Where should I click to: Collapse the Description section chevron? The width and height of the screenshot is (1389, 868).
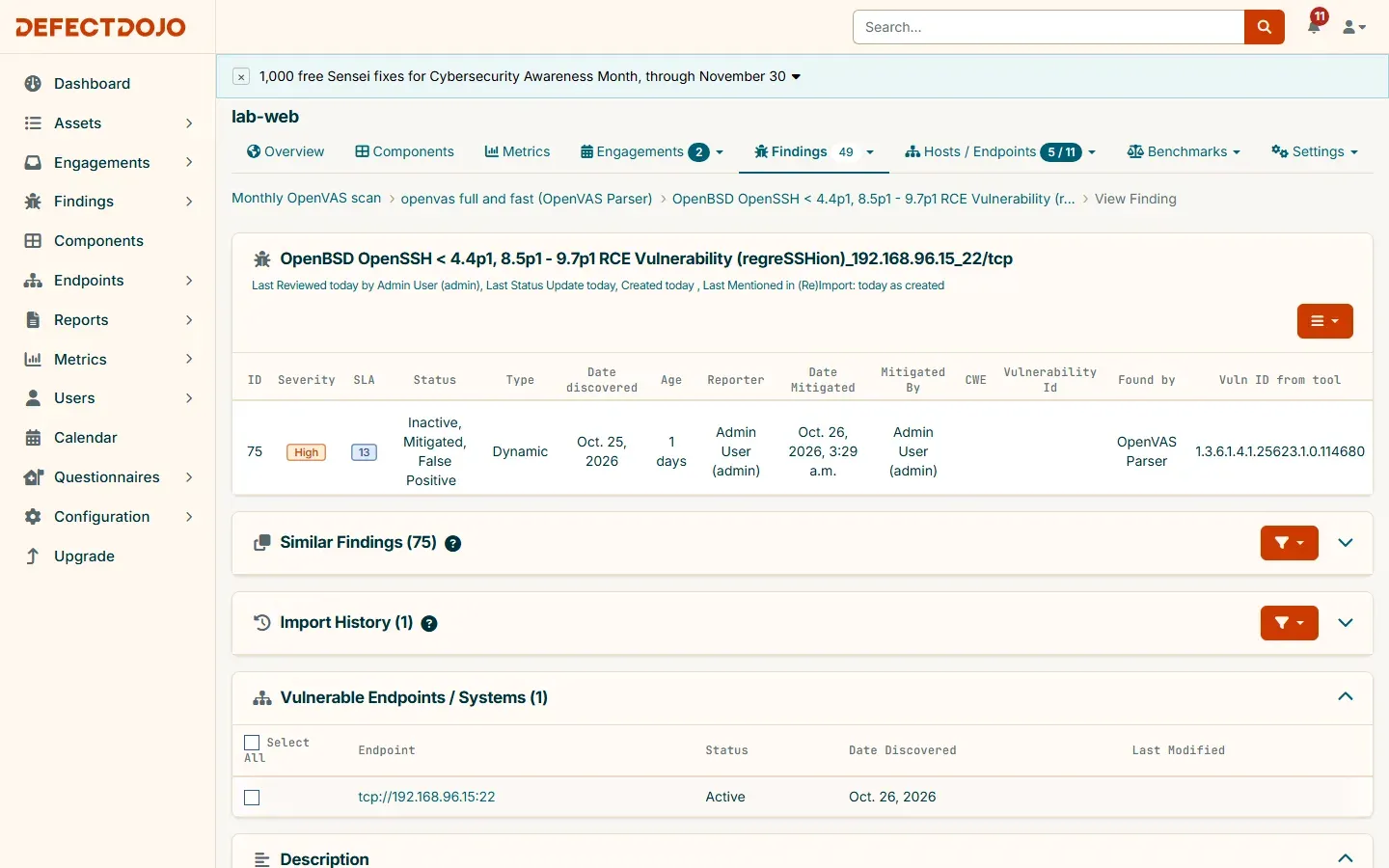coord(1346,858)
